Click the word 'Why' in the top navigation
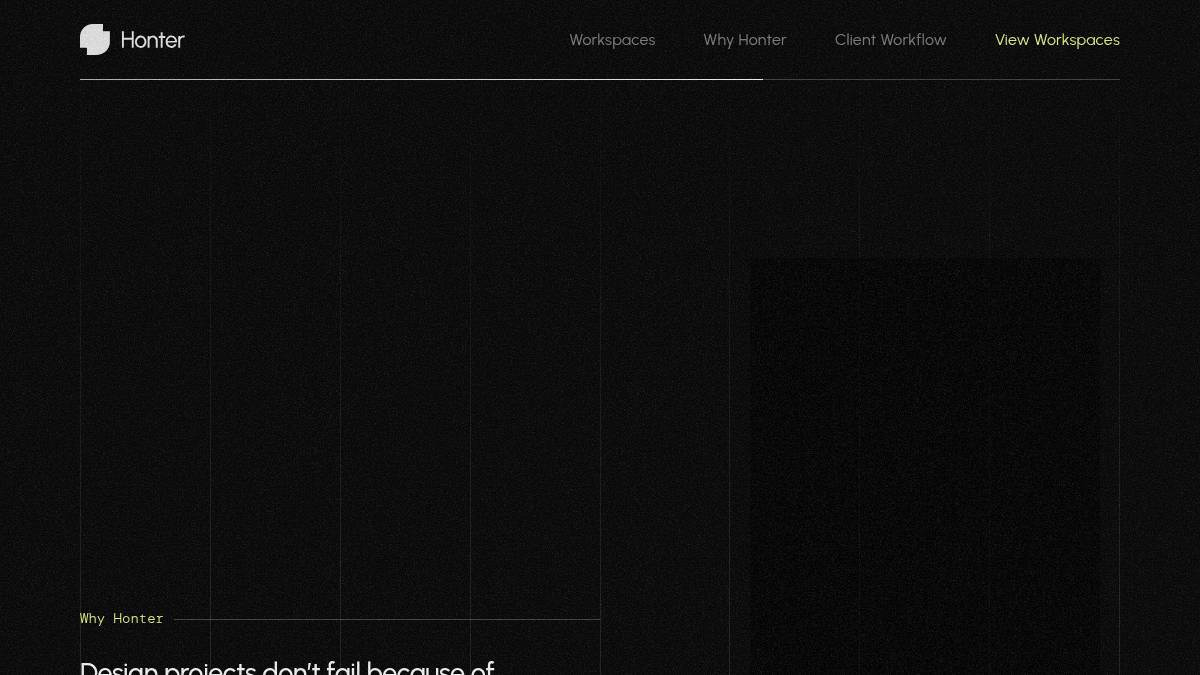This screenshot has width=1200, height=675. (718, 40)
